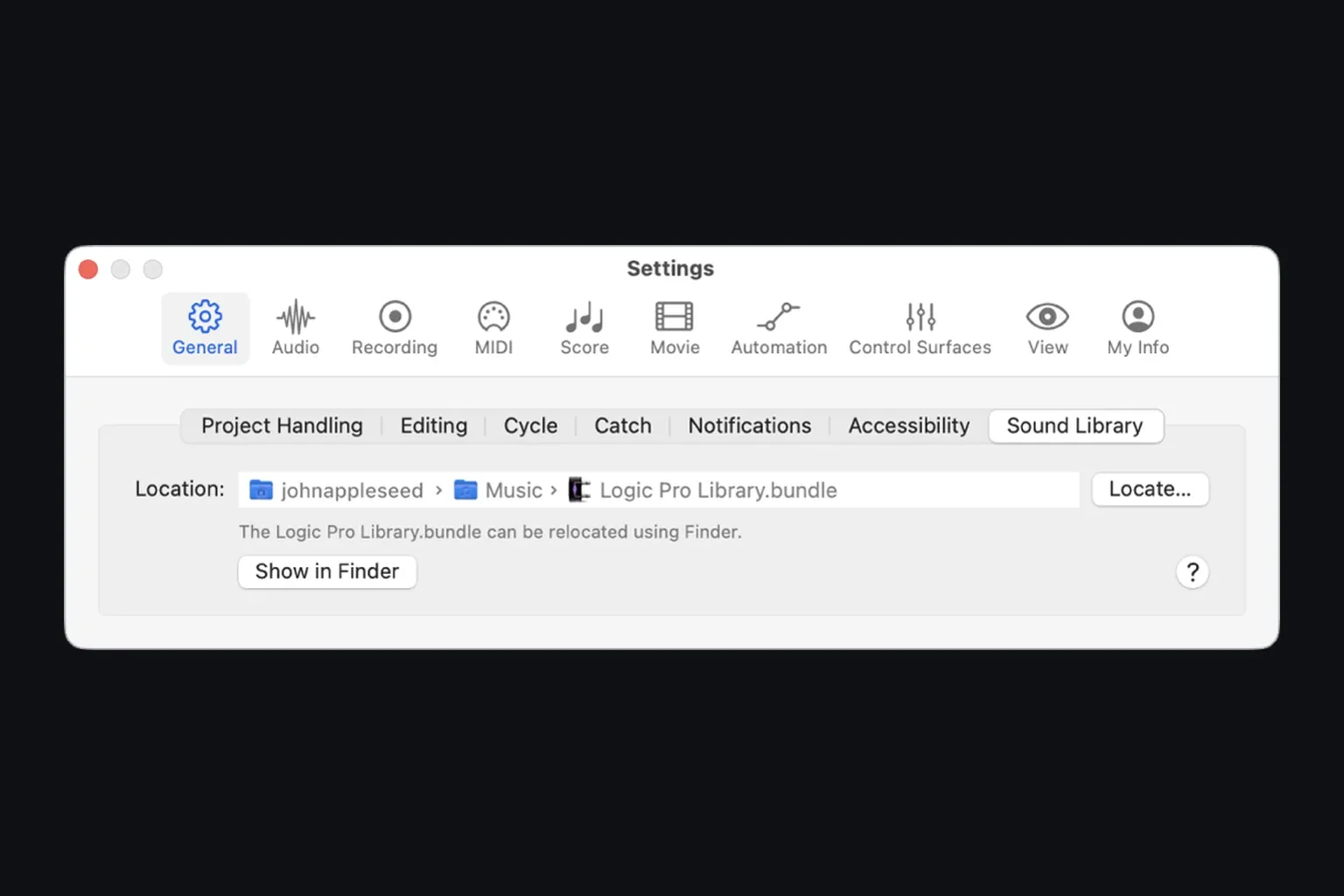Switch to the Editing tab
Viewport: 1344px width, 896px height.
coord(434,426)
